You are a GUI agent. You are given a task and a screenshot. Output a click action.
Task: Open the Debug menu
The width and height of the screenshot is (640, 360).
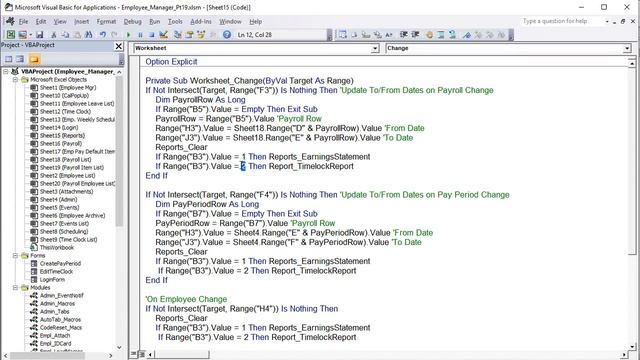pos(132,22)
